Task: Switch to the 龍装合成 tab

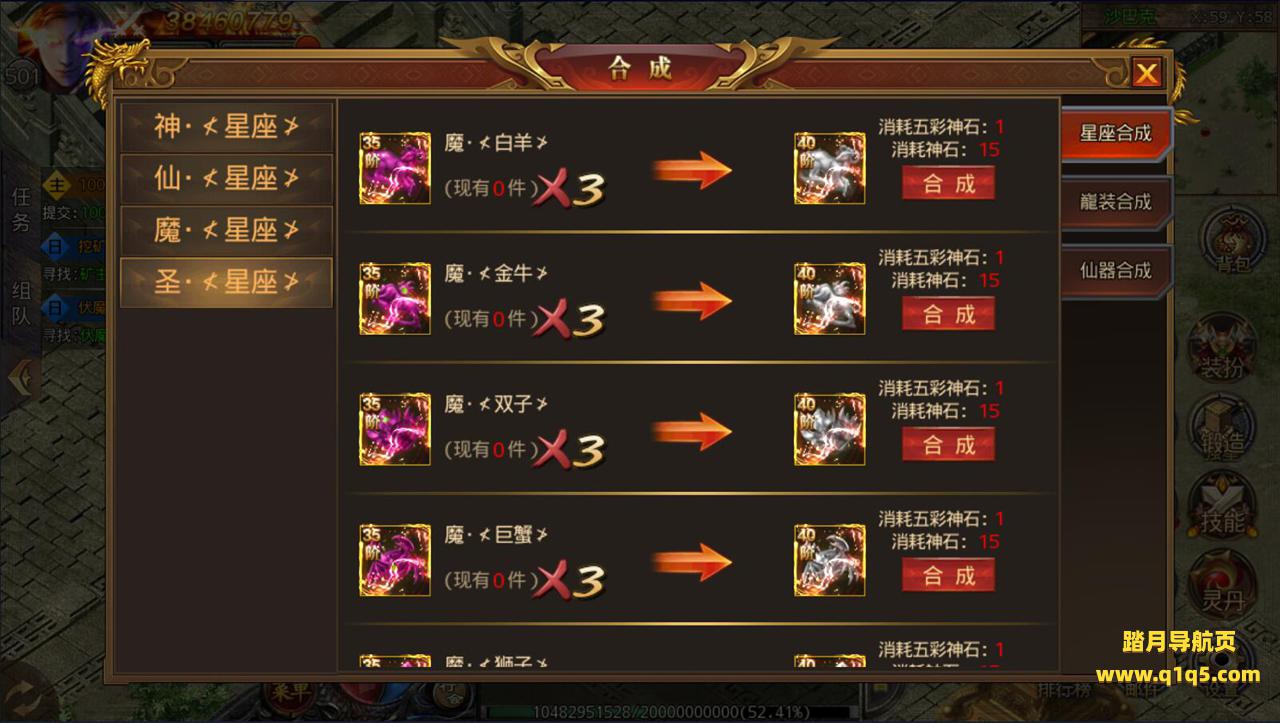Action: tap(1115, 202)
